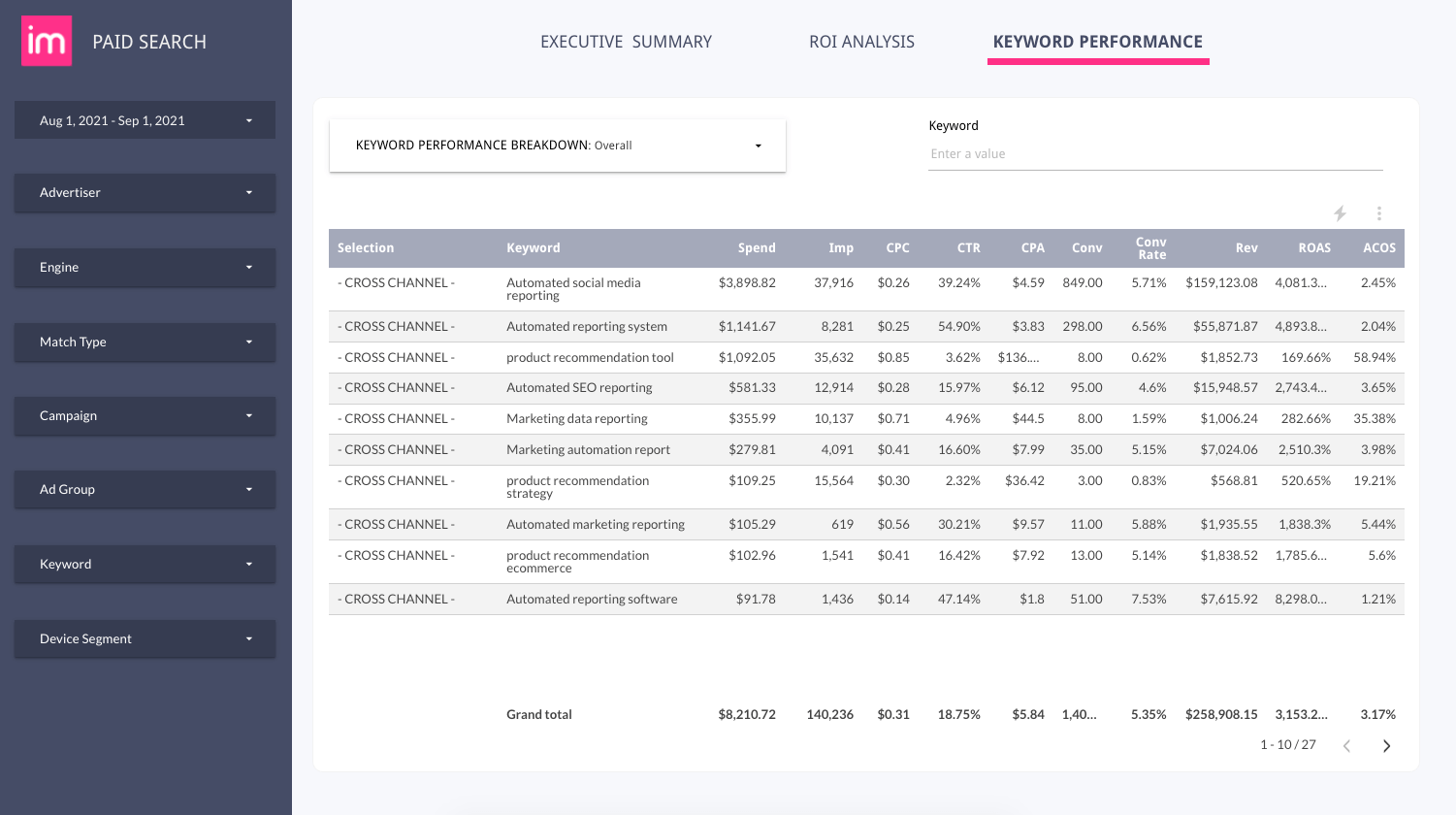Open the Keyword Performance Breakdown selector

[558, 145]
